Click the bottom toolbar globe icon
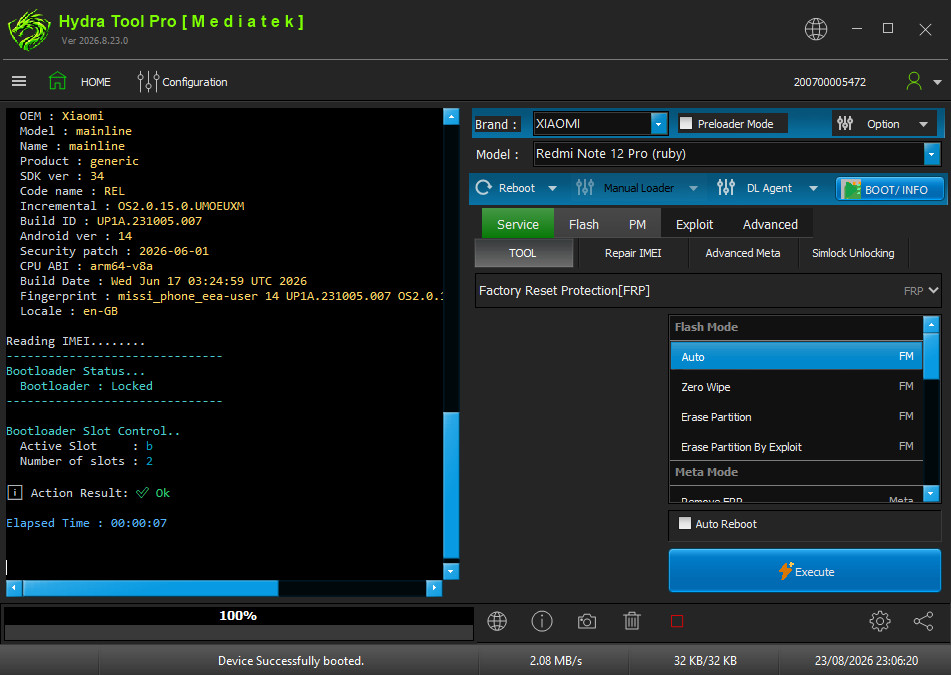 click(497, 621)
